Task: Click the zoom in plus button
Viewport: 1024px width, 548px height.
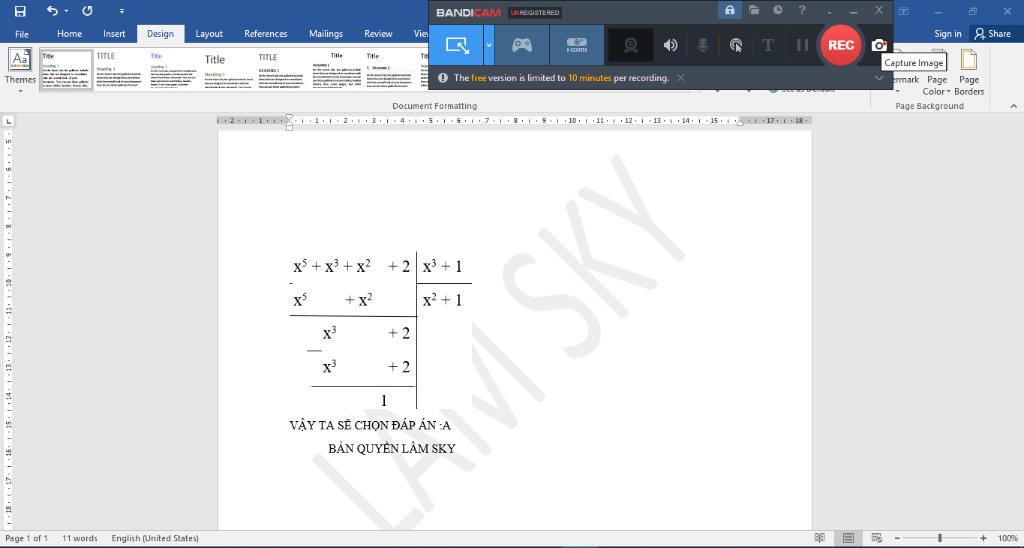Action: point(984,538)
